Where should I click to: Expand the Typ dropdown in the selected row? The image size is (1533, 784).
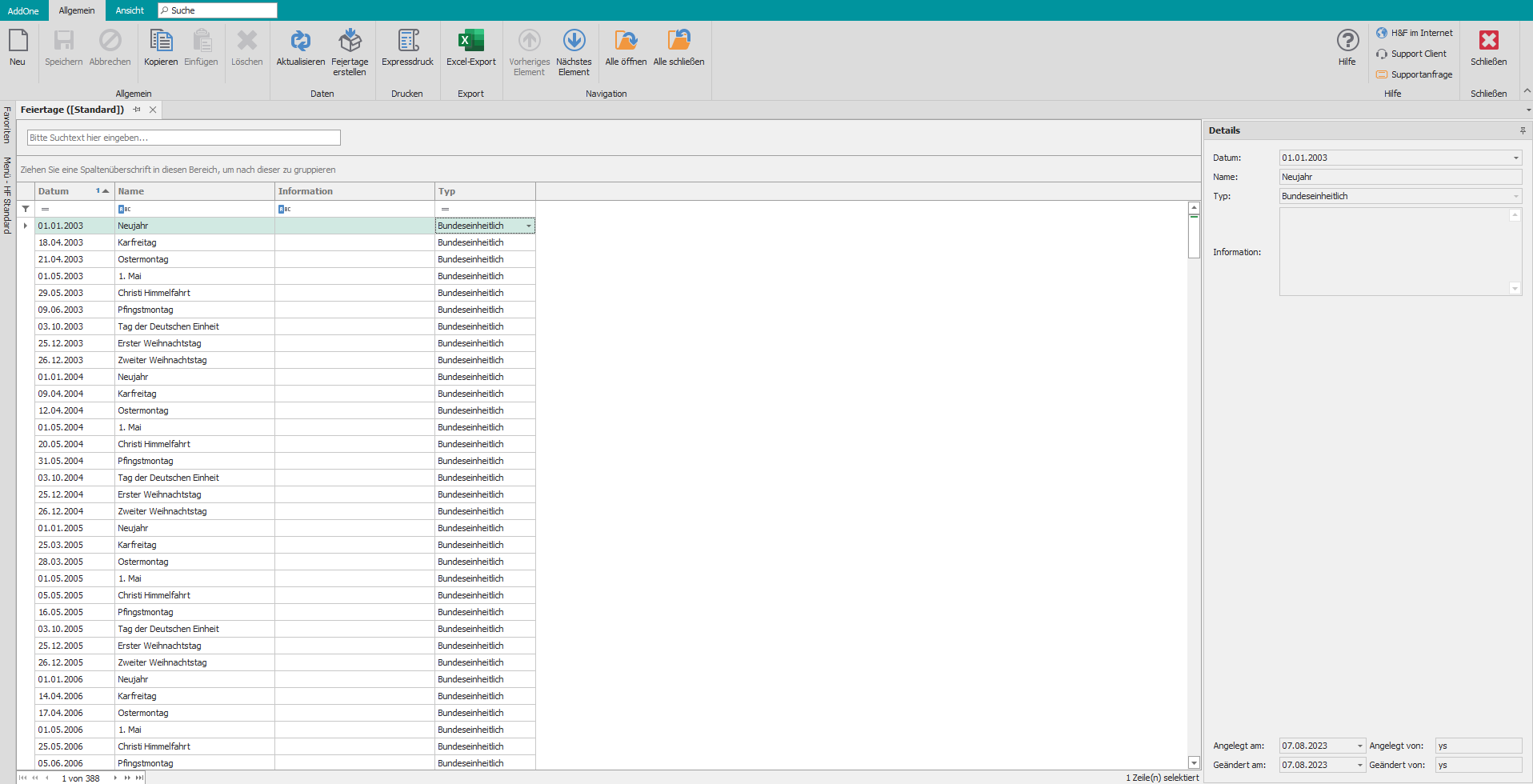[x=529, y=226]
